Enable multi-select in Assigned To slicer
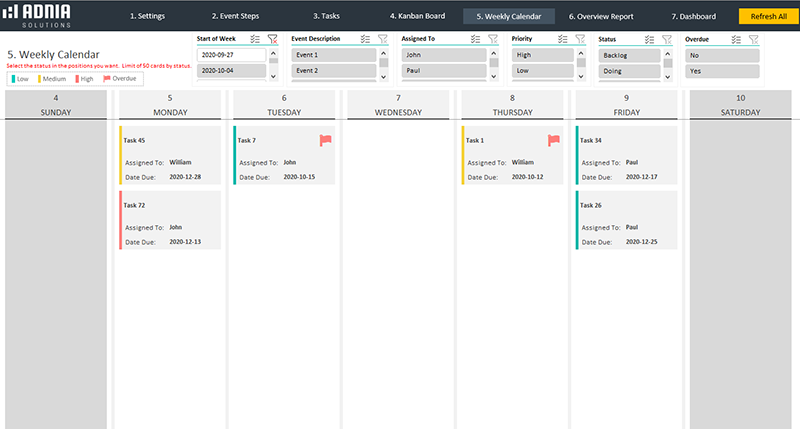Screen dimensions: 800x429 pos(475,38)
